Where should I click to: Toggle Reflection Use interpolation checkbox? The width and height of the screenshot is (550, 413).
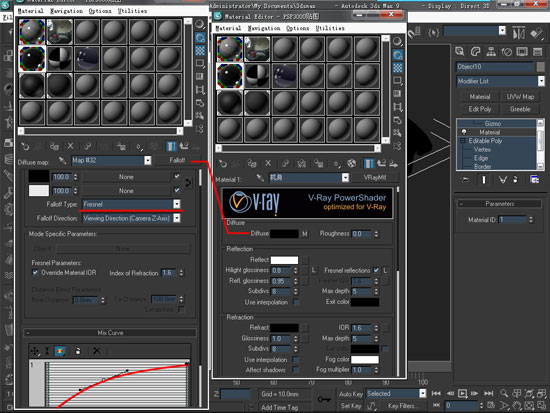click(296, 302)
